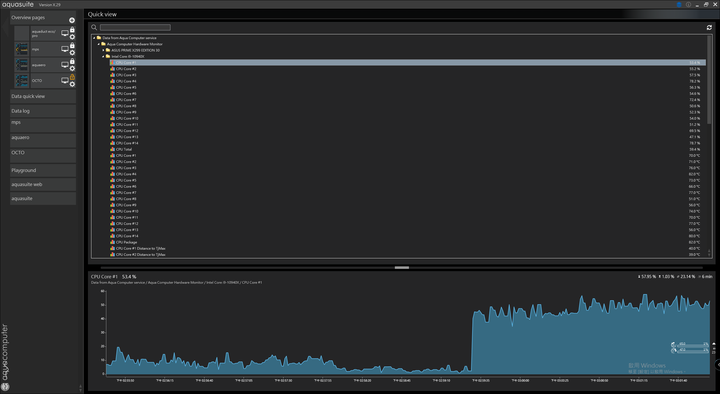This screenshot has height=394, width=720.
Task: Click folder icon of Data from Aqua Computer service
Action: pyautogui.click(x=99, y=38)
